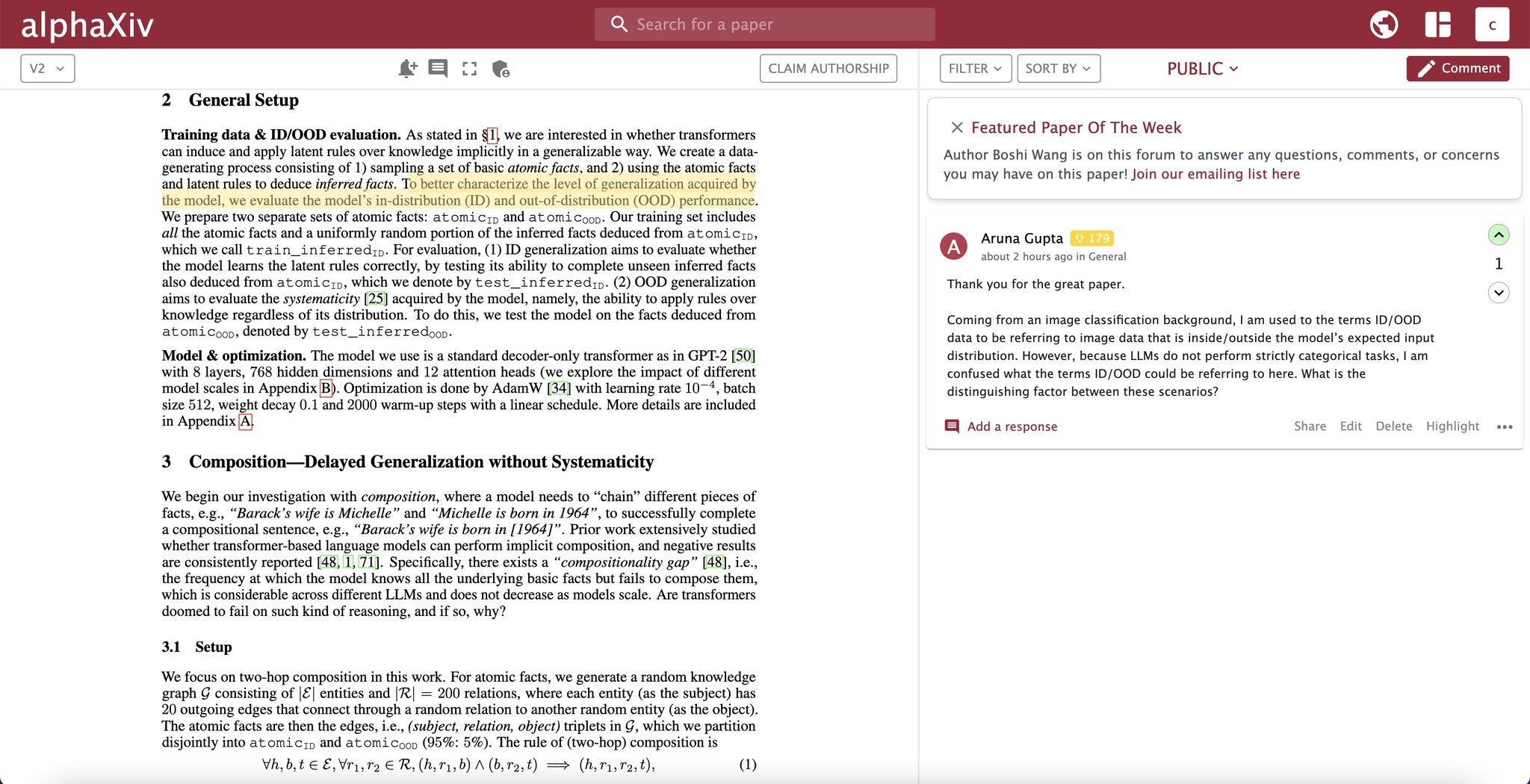1530x784 pixels.
Task: Upvote Aruna Gupta's comment
Action: (1498, 234)
